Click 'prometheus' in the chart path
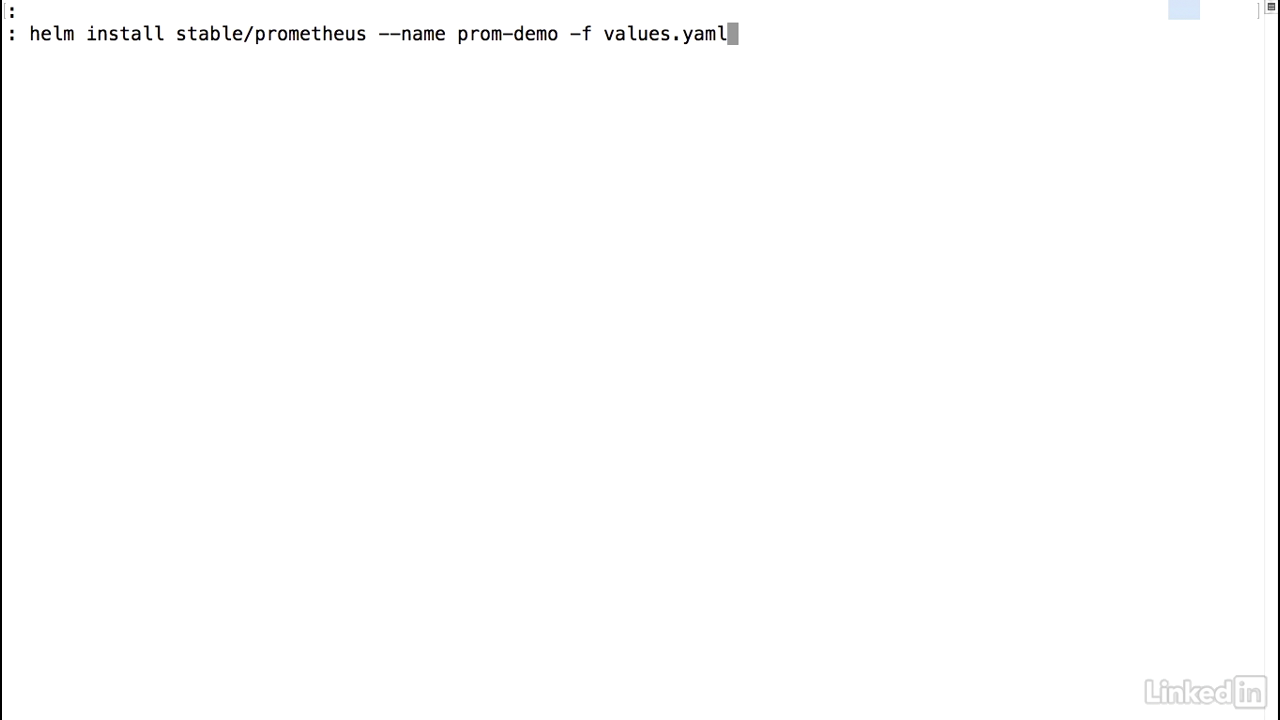1280x720 pixels. (311, 34)
